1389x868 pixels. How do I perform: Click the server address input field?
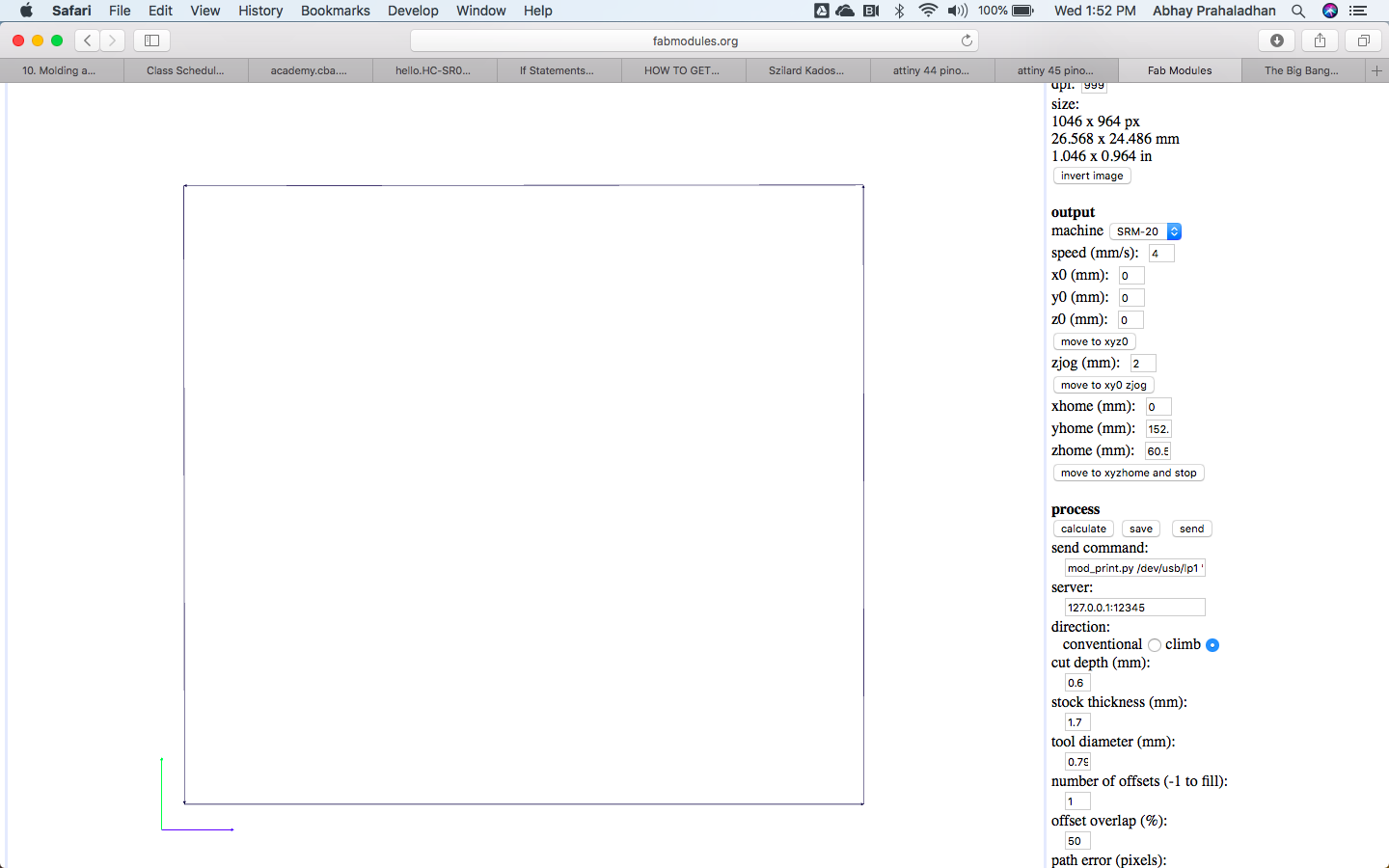coord(1135,608)
